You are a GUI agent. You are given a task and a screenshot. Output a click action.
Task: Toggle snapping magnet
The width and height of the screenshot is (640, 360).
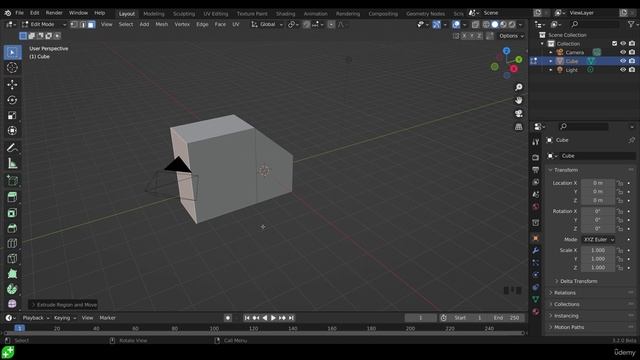pyautogui.click(x=306, y=24)
